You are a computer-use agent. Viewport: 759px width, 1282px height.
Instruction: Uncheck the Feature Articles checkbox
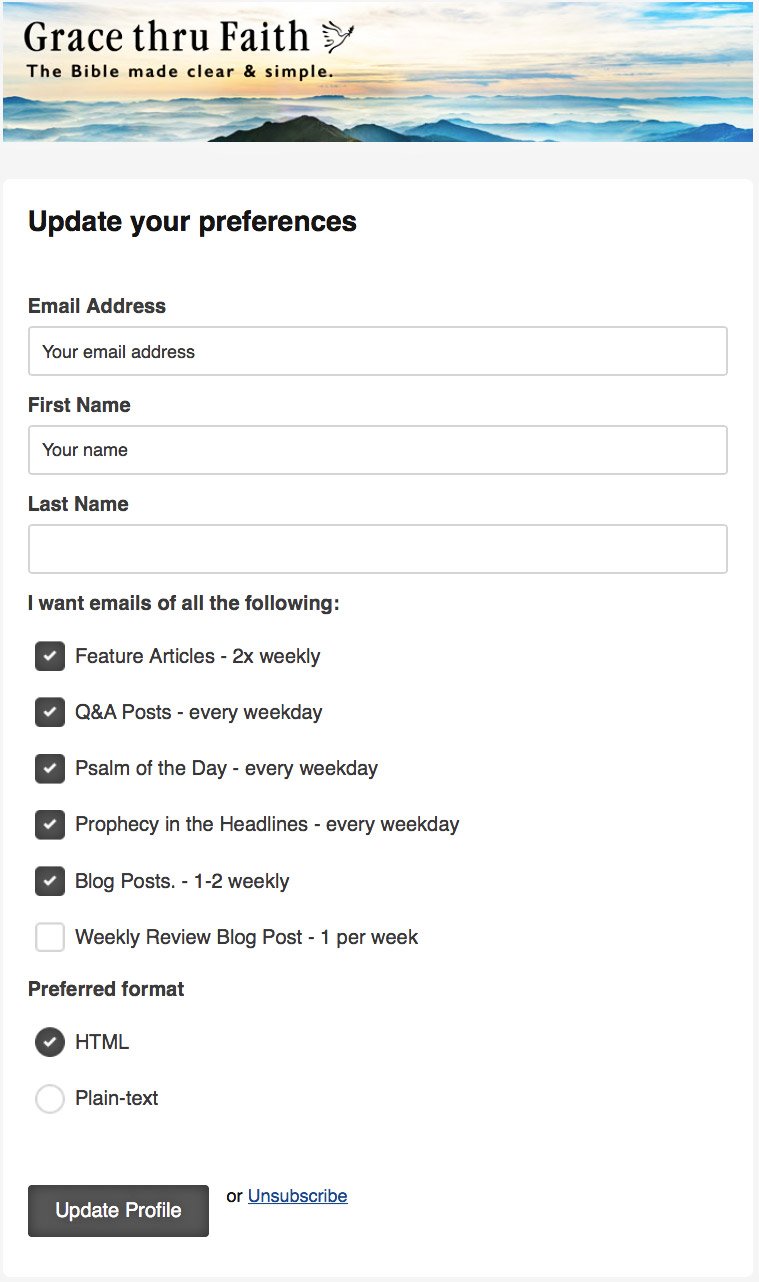click(x=50, y=656)
